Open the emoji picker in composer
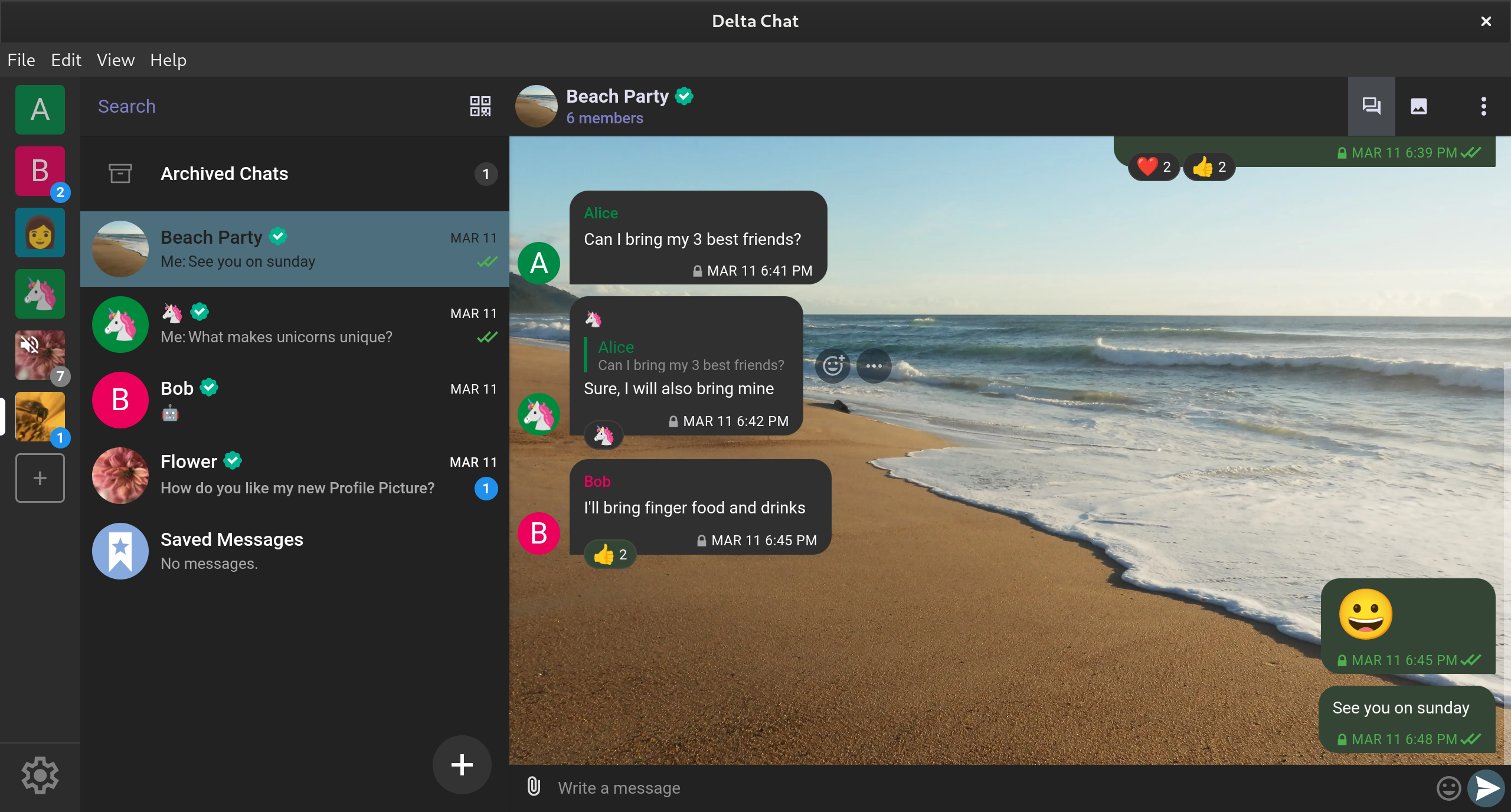The width and height of the screenshot is (1511, 812). click(1448, 788)
